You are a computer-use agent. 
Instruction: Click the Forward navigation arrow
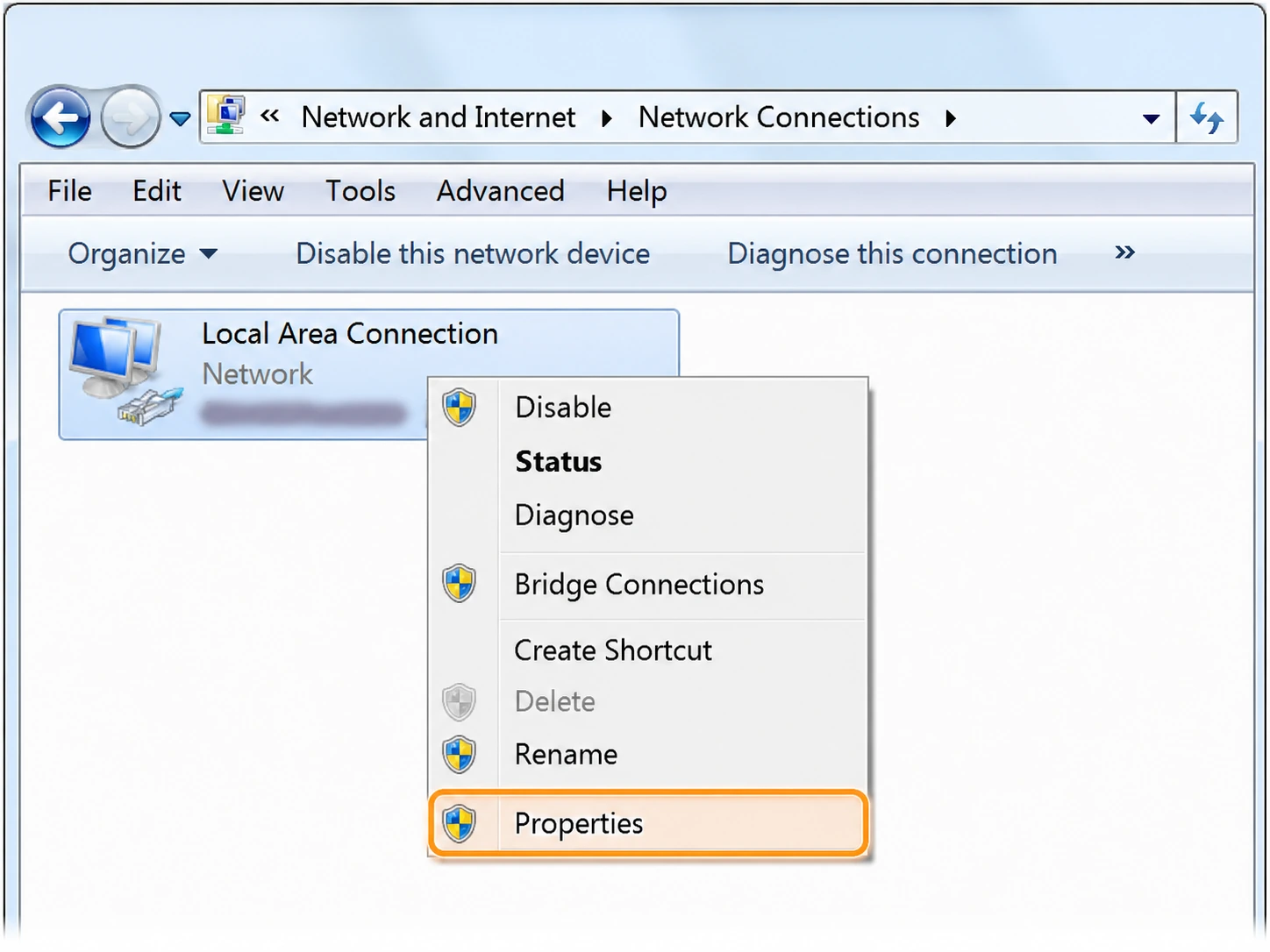(130, 117)
